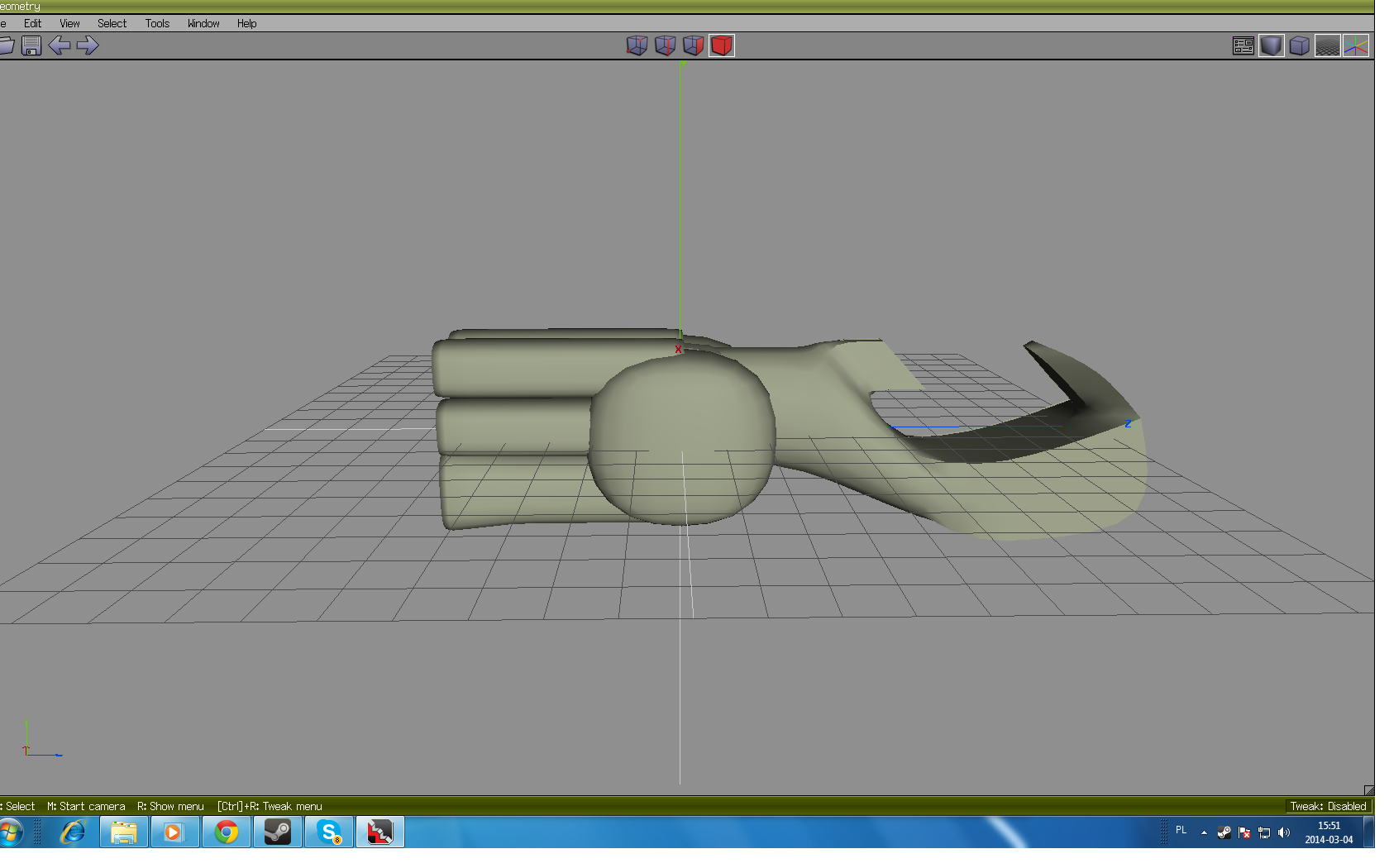Click the Tweak: Disabled status button

click(x=1327, y=806)
